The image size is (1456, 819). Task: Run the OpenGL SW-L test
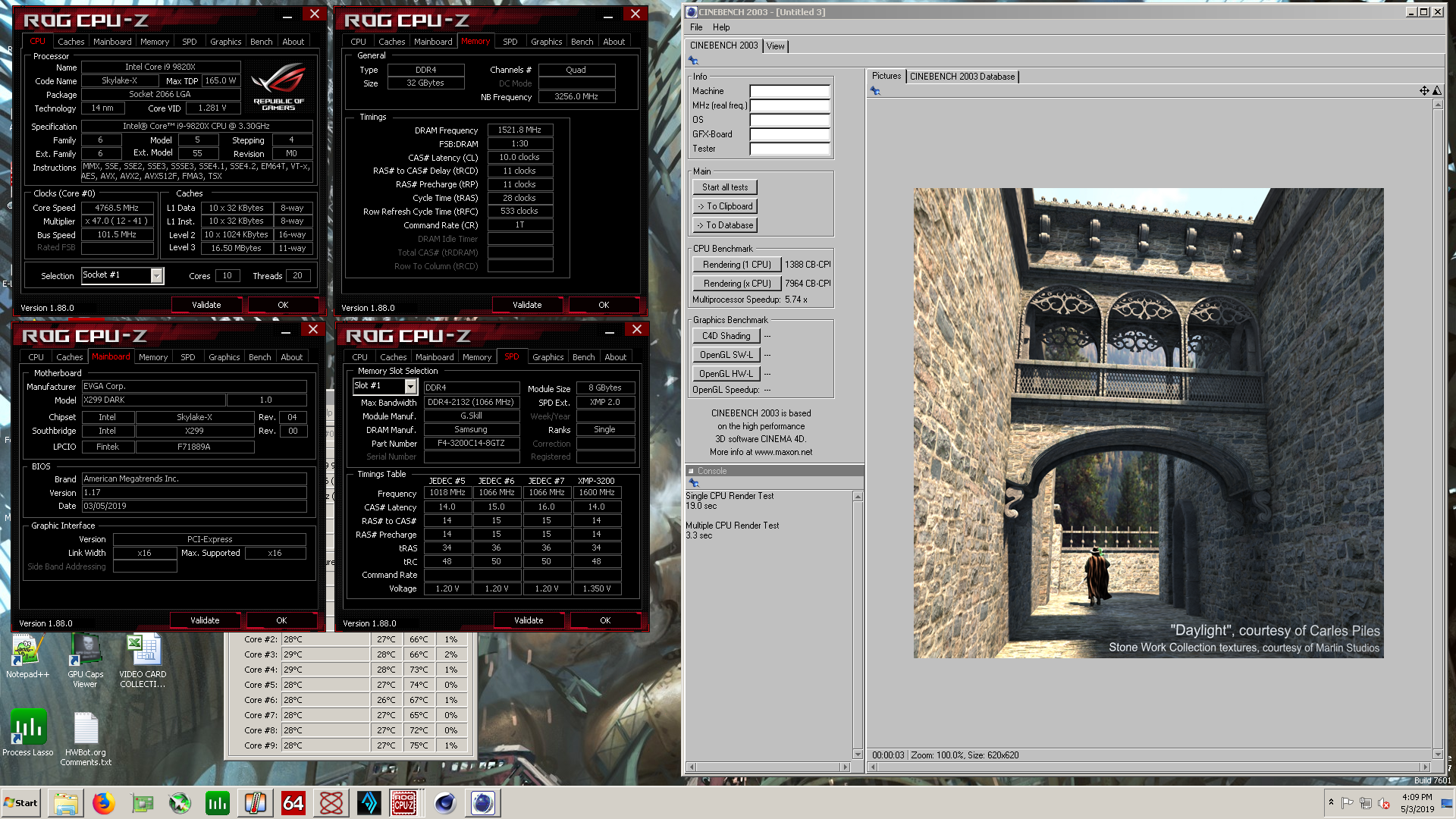(x=726, y=355)
